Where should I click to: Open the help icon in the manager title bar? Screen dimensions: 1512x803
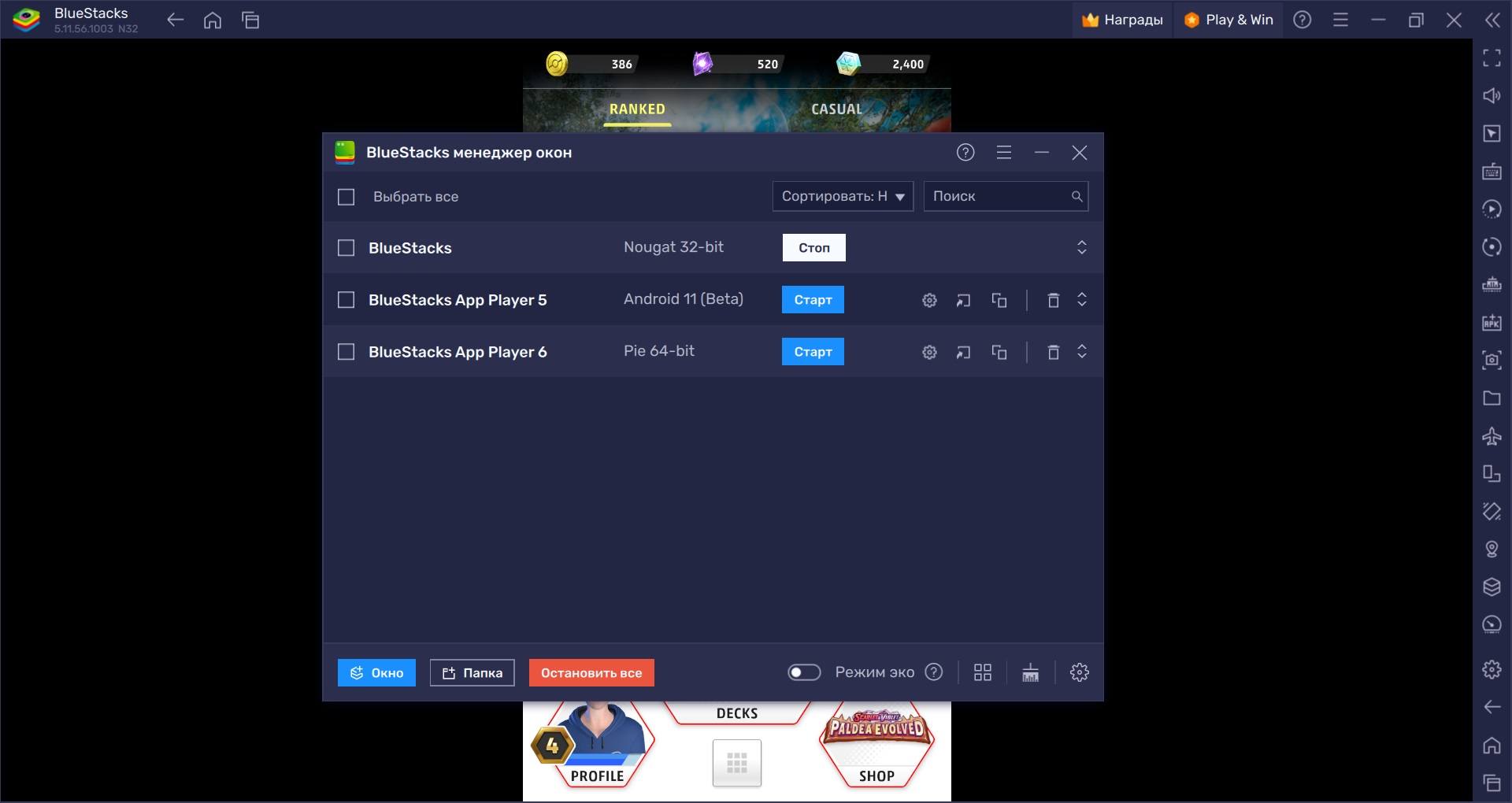click(965, 153)
